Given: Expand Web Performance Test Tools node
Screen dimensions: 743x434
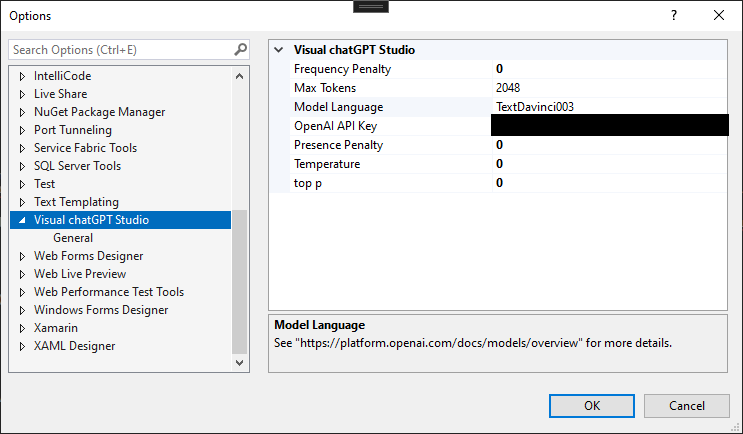Looking at the screenshot, I should tap(22, 292).
